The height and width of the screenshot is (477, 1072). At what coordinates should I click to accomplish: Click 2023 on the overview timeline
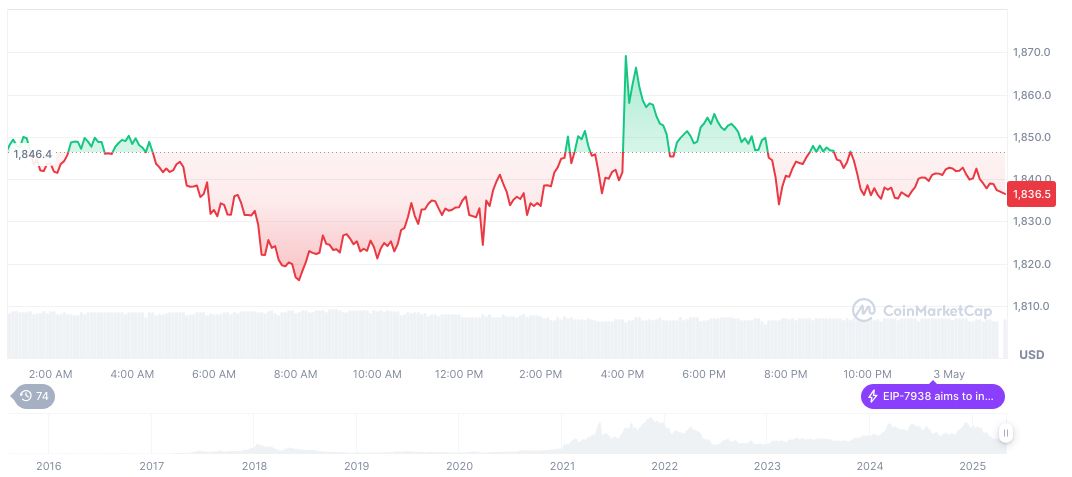(x=767, y=465)
